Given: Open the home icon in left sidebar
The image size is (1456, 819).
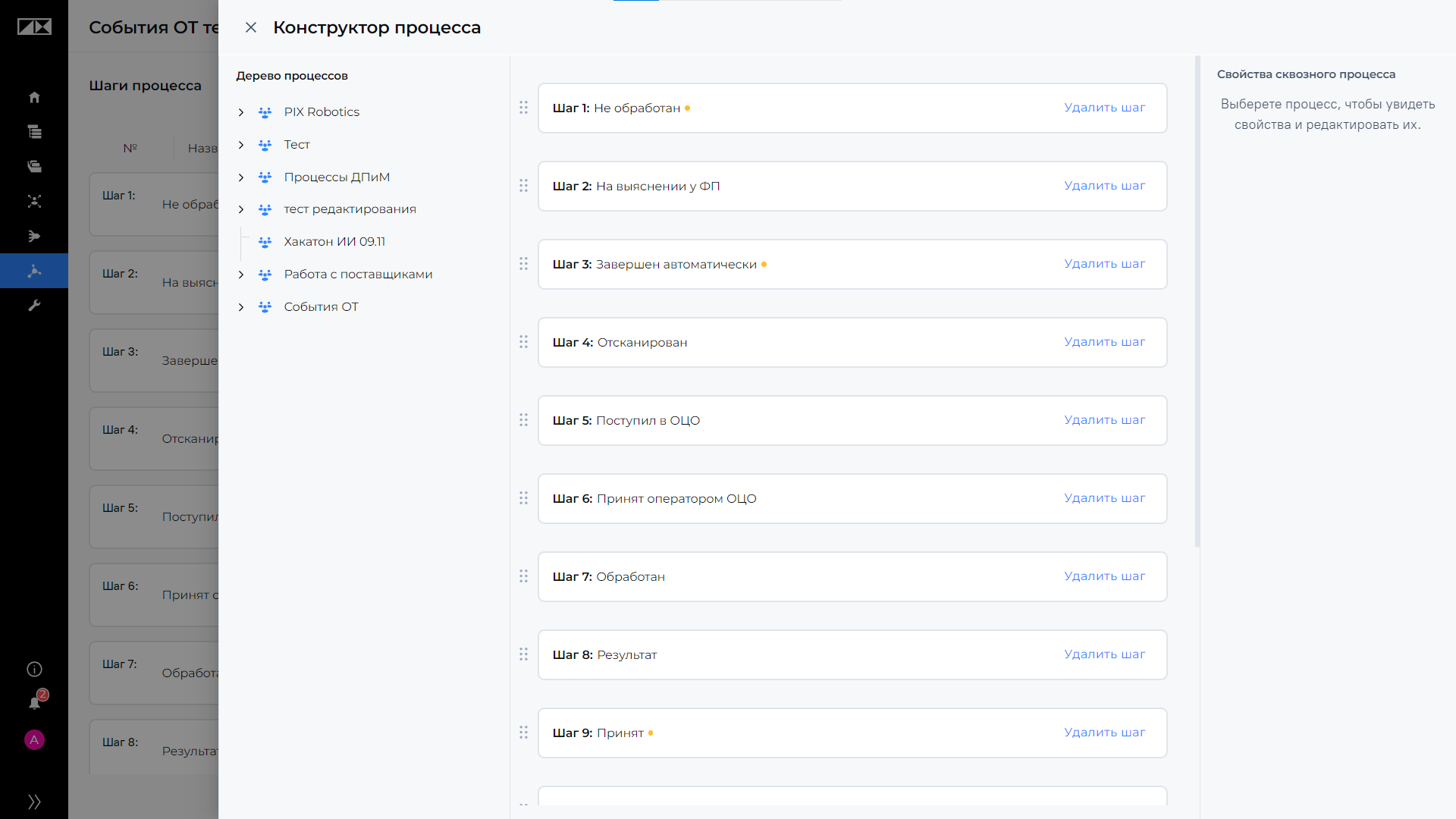Looking at the screenshot, I should pos(34,97).
